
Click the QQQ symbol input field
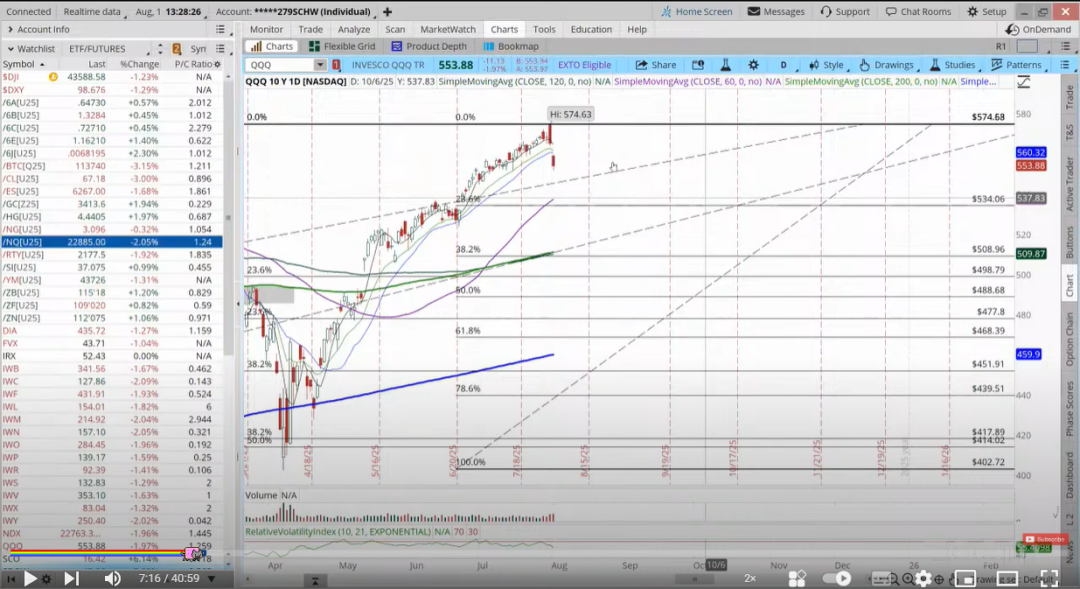pos(280,65)
